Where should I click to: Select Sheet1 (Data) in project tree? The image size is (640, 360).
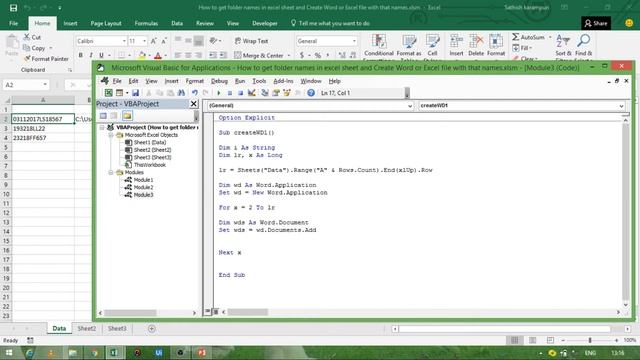(150, 142)
